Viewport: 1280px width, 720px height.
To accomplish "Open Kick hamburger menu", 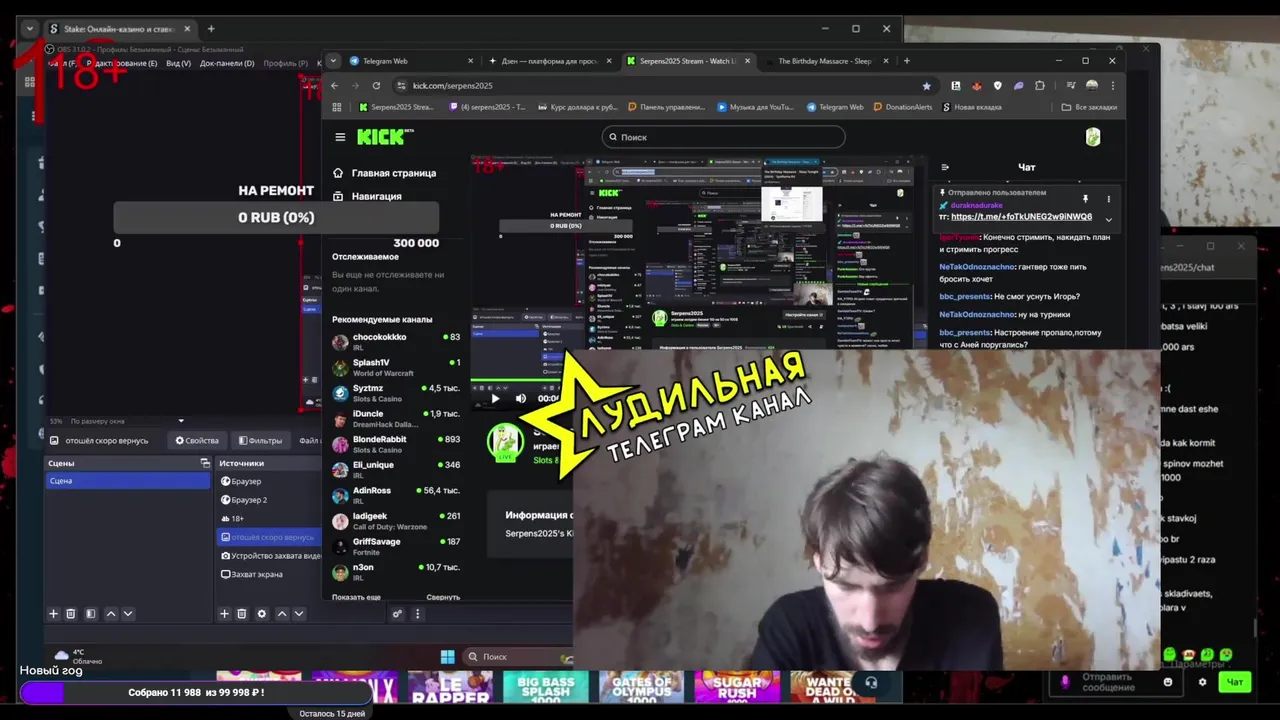I will [x=340, y=138].
